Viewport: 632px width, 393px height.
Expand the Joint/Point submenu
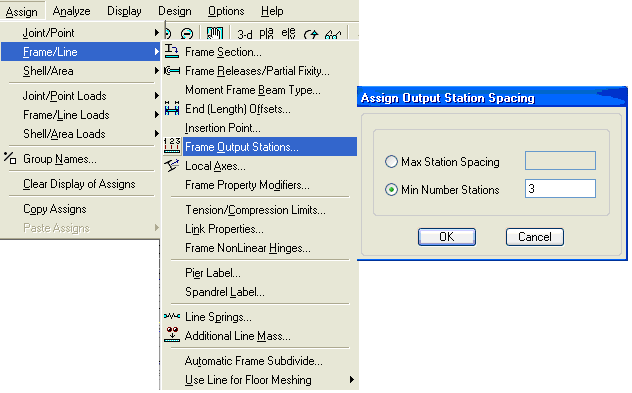pyautogui.click(x=81, y=33)
